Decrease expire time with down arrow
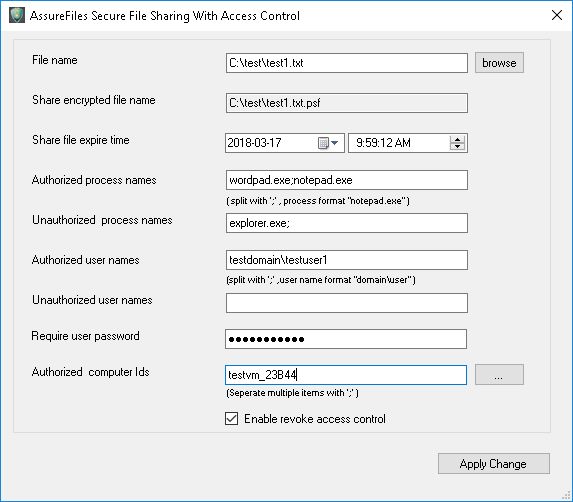 click(457, 147)
